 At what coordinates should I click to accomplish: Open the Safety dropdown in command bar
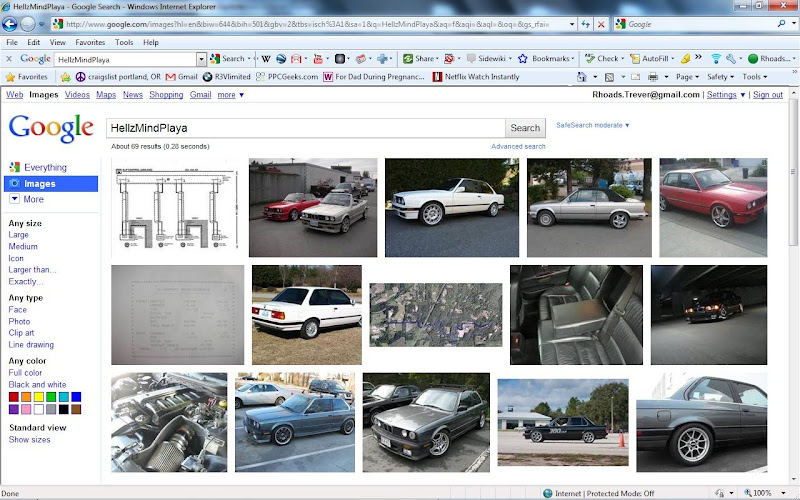tap(719, 77)
